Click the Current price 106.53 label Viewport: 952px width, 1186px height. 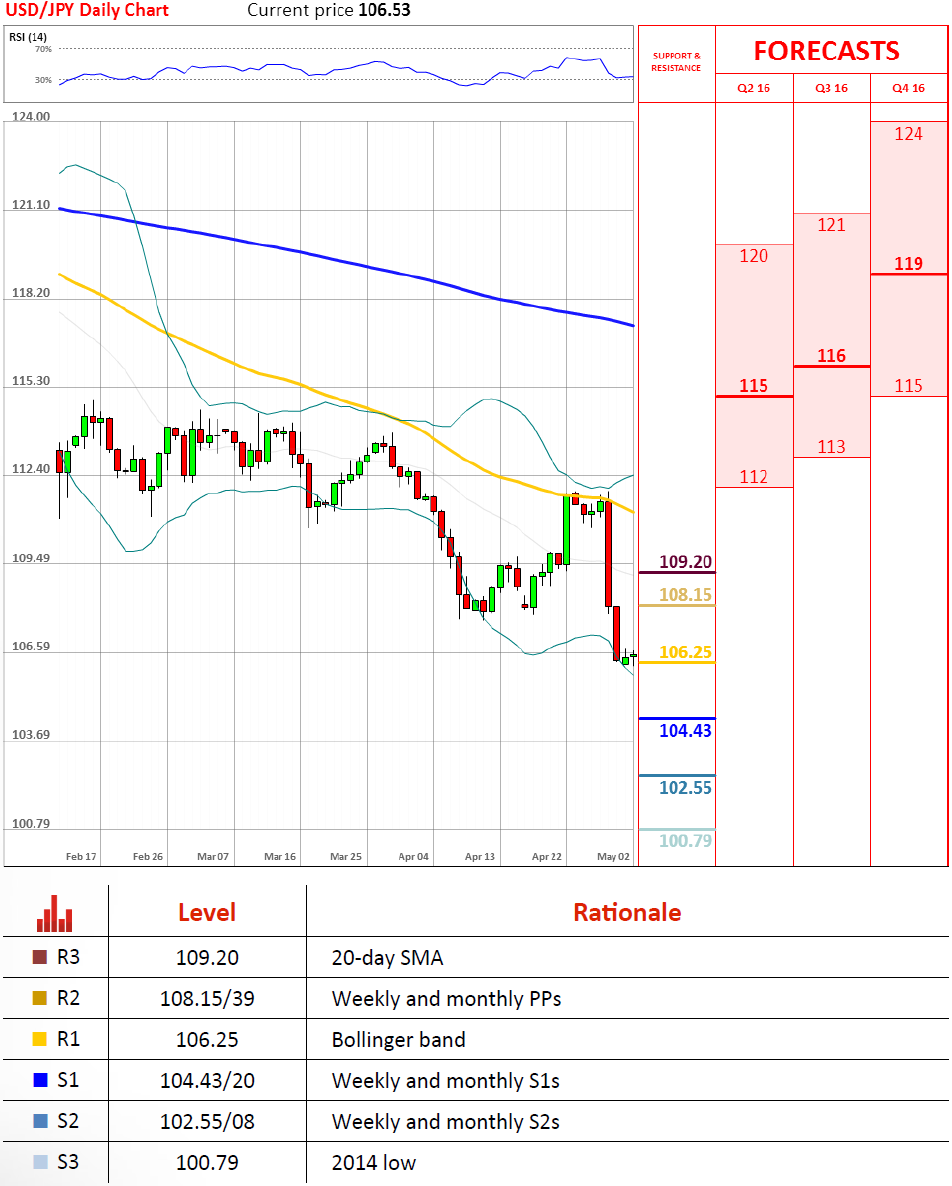pyautogui.click(x=329, y=11)
